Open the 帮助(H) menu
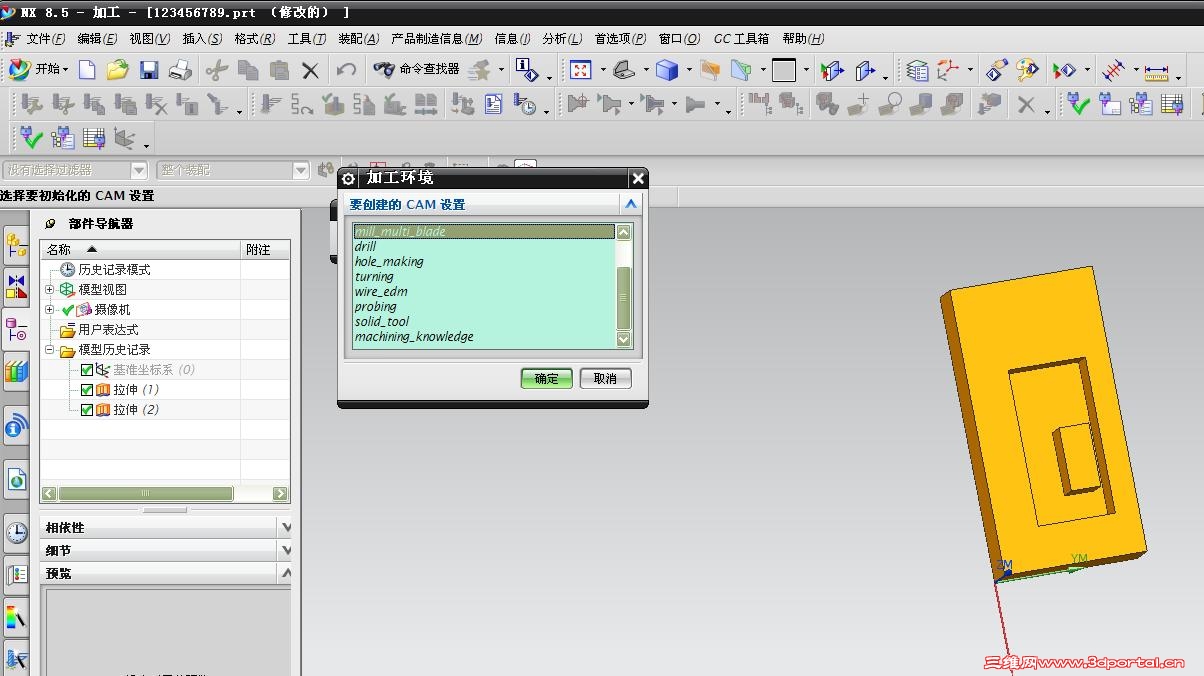Screen dimensions: 1204x676 (803, 39)
